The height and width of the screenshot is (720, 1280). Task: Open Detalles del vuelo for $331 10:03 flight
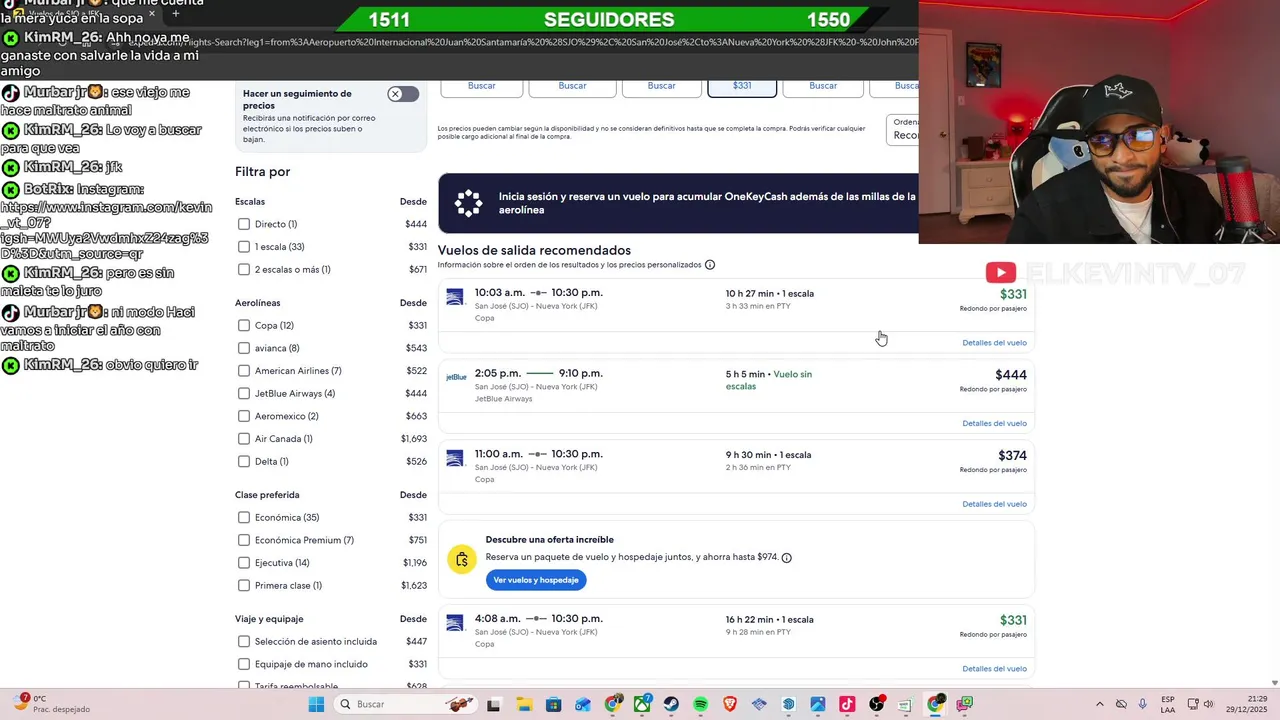coord(994,343)
